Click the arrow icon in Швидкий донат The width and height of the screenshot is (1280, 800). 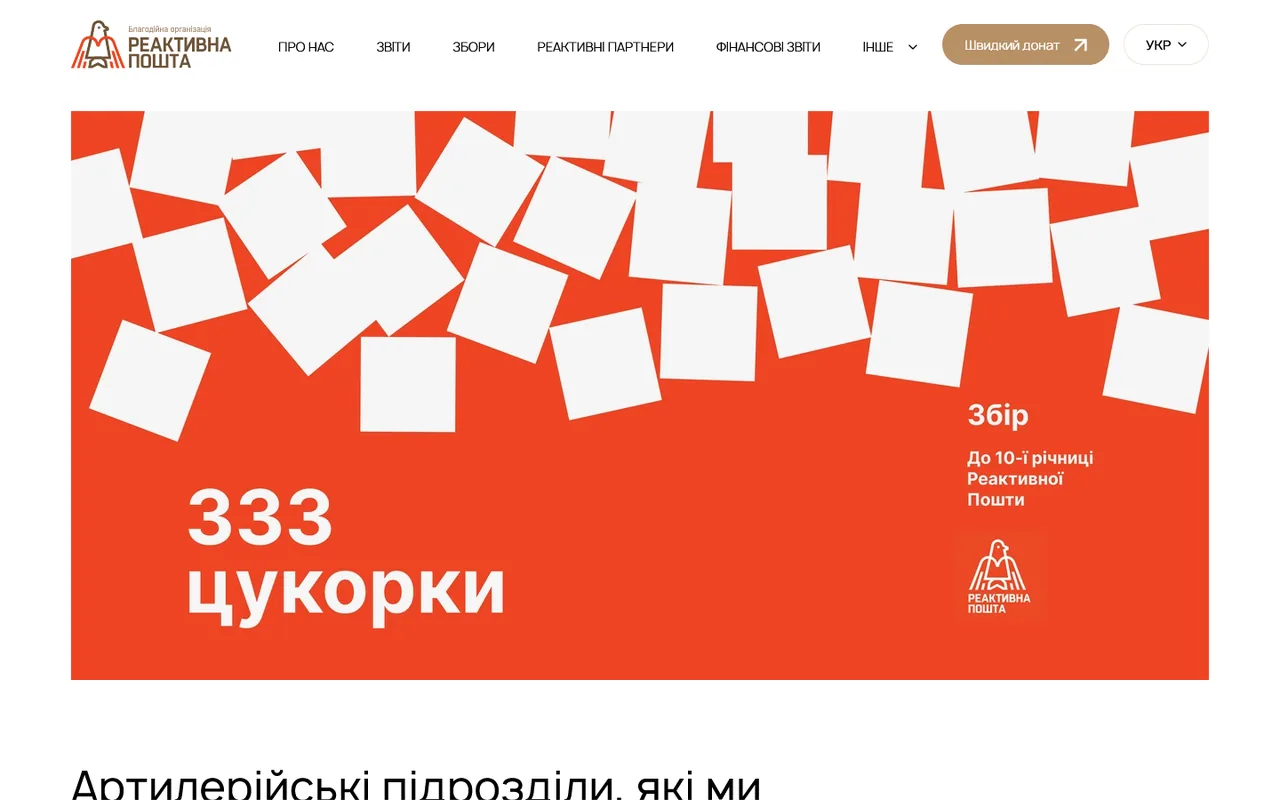(1080, 45)
